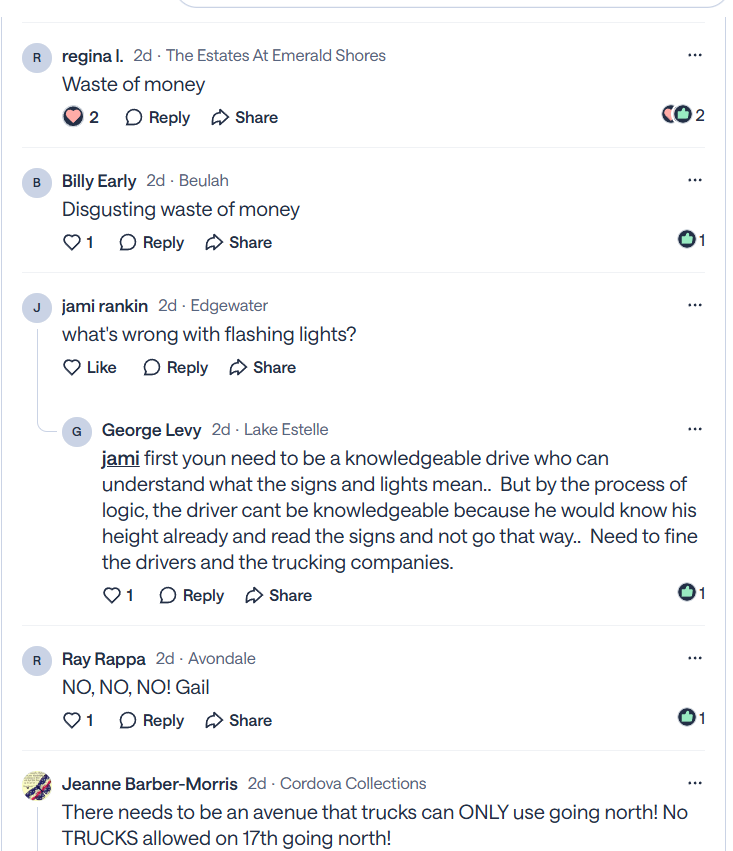Share jami rankin's comment
Screen dimensions: 733x851
pos(263,367)
